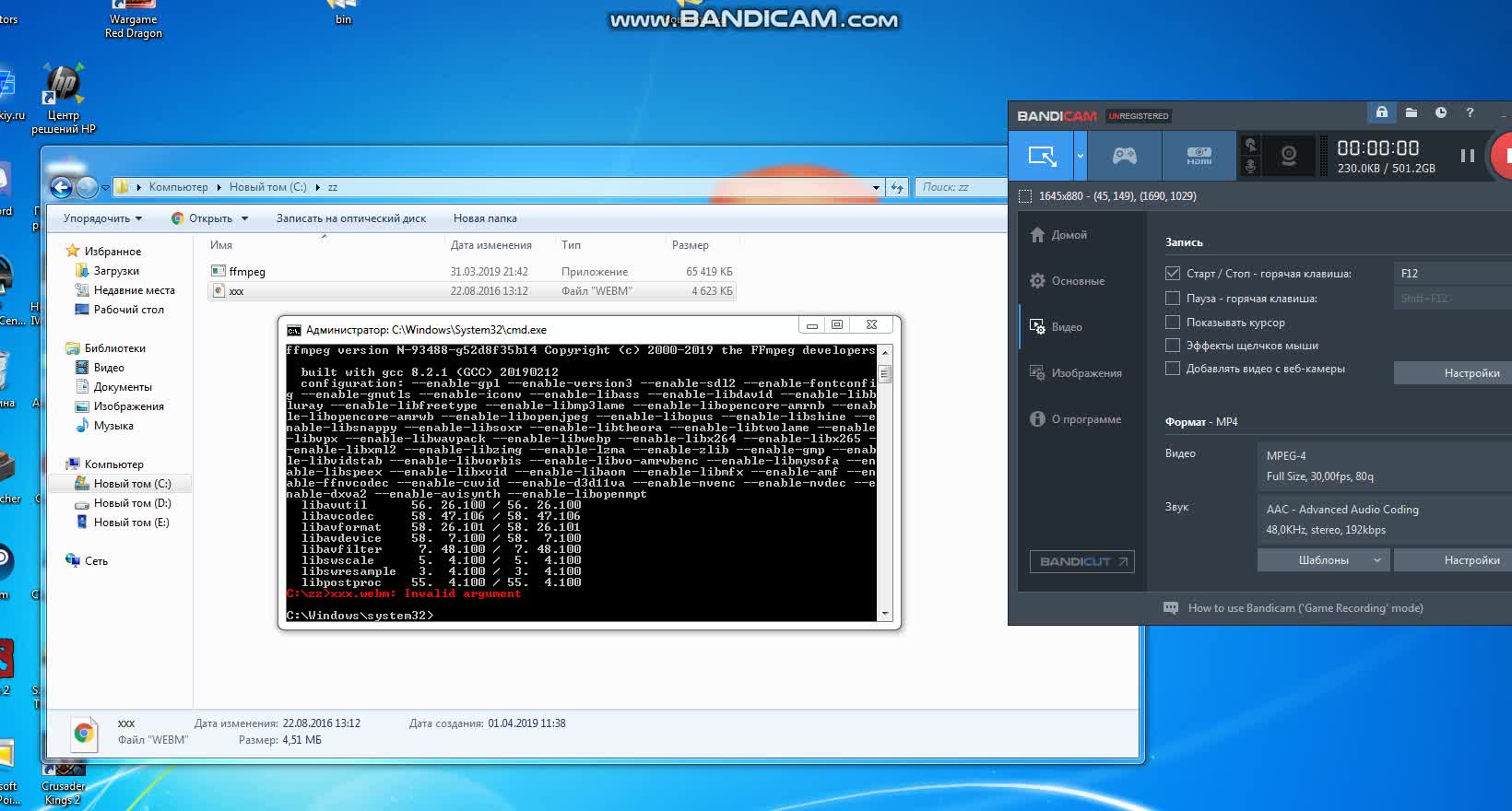Click cmd window scroll up arrow
This screenshot has height=811, width=1512.
point(885,353)
